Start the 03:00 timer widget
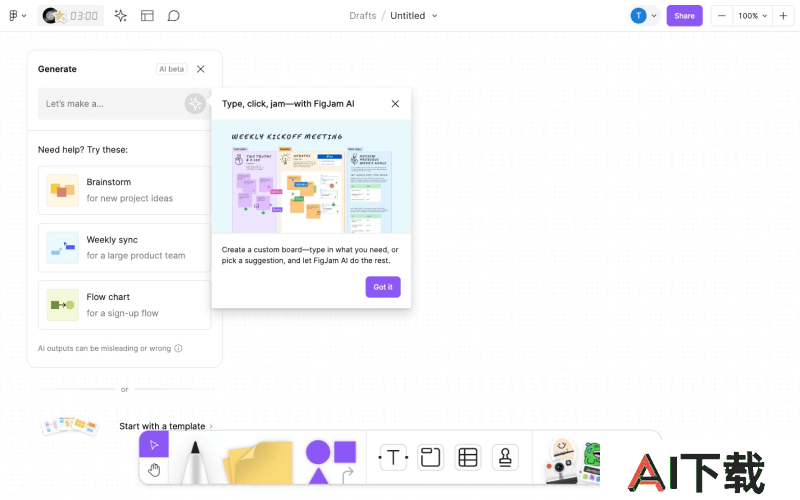Screen dimensions: 800x500 [x=70, y=16]
